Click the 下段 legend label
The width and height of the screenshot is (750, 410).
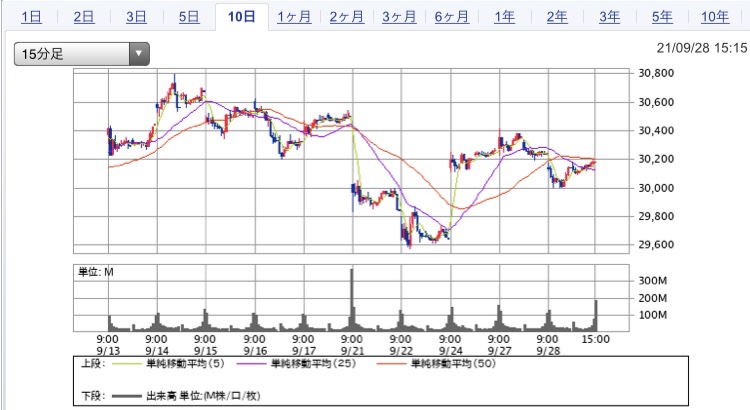click(92, 396)
